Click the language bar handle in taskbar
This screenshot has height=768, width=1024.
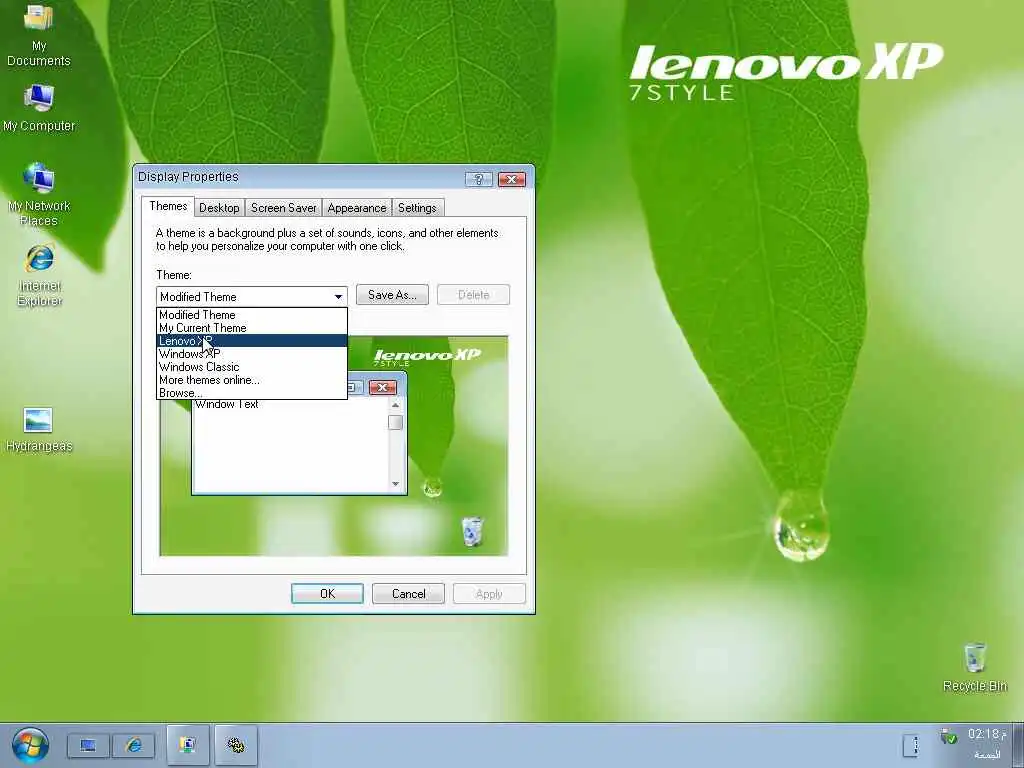(911, 745)
